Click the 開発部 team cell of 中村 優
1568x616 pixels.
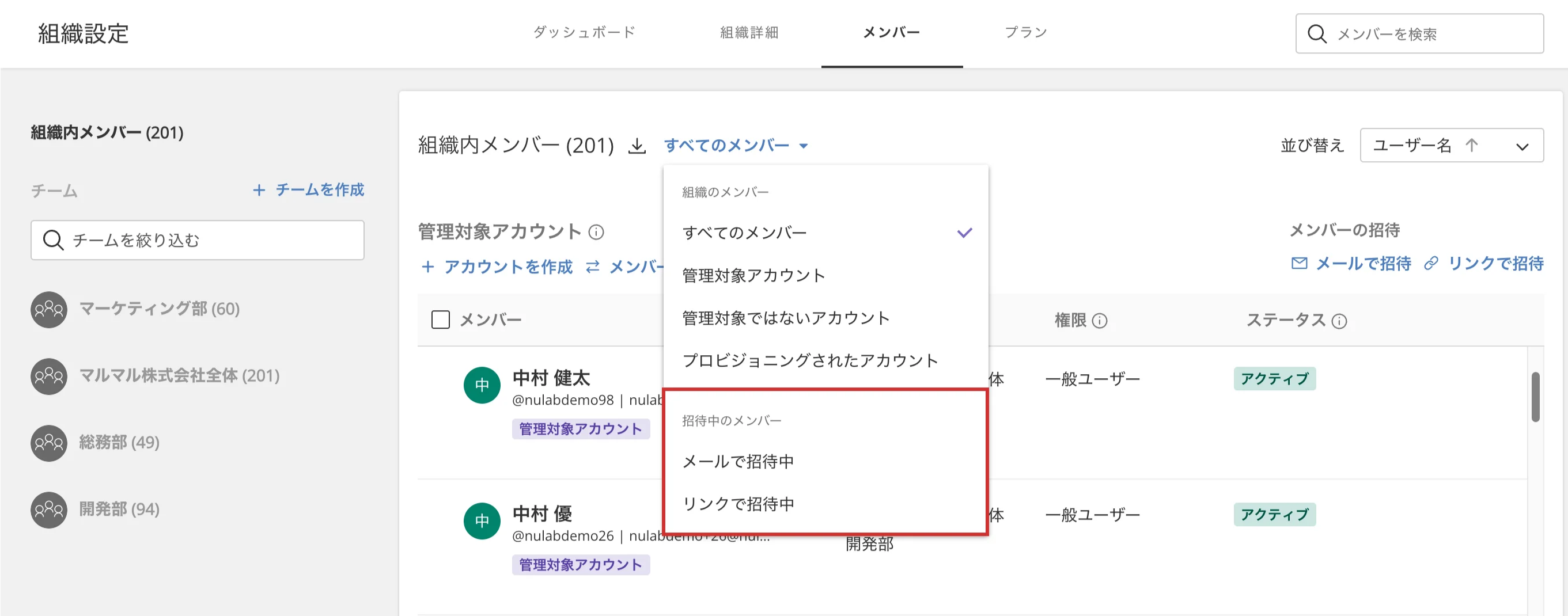point(869,544)
